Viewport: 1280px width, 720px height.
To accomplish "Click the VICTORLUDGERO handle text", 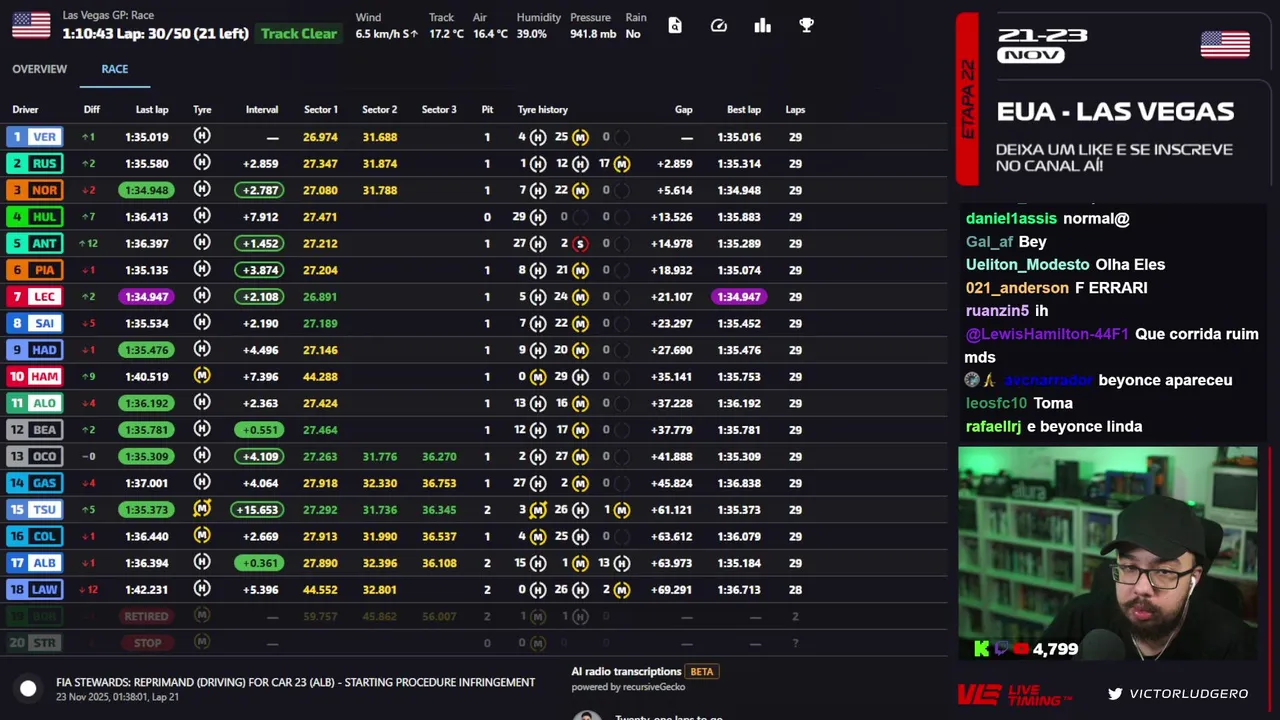I will coord(1189,693).
